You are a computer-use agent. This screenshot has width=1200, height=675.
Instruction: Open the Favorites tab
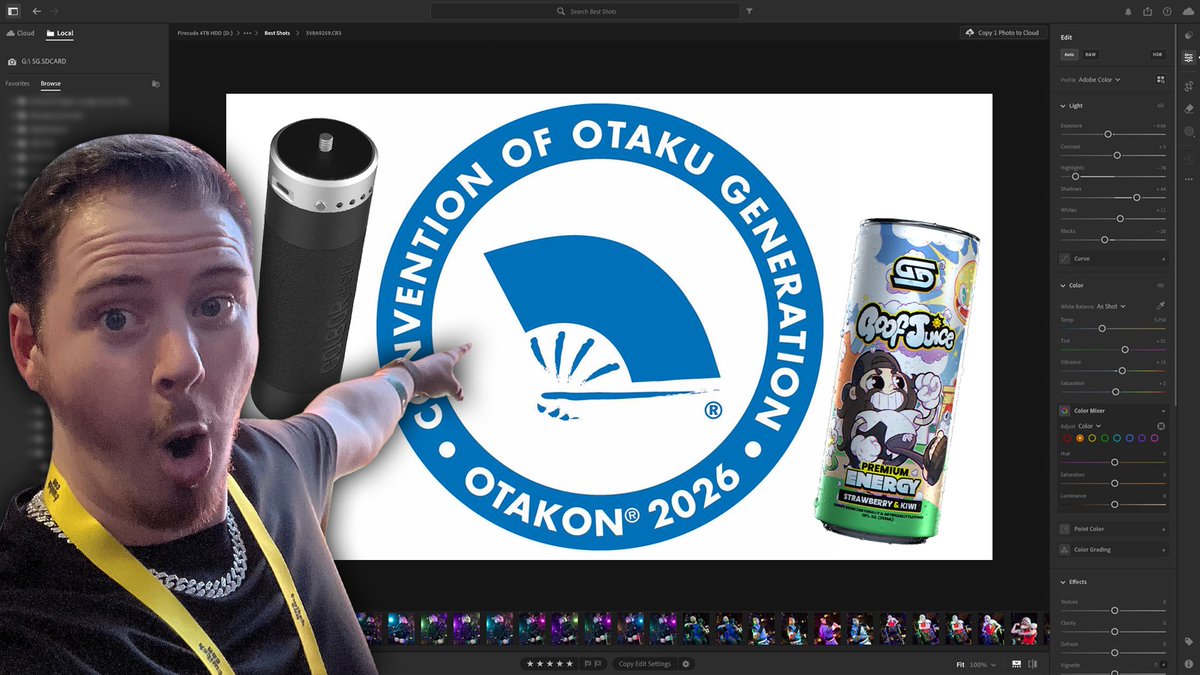tap(18, 84)
